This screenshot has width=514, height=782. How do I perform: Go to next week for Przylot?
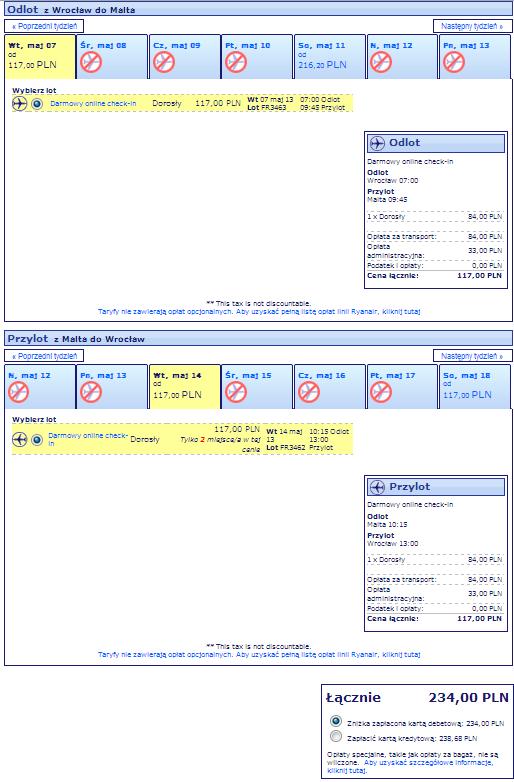[x=472, y=356]
